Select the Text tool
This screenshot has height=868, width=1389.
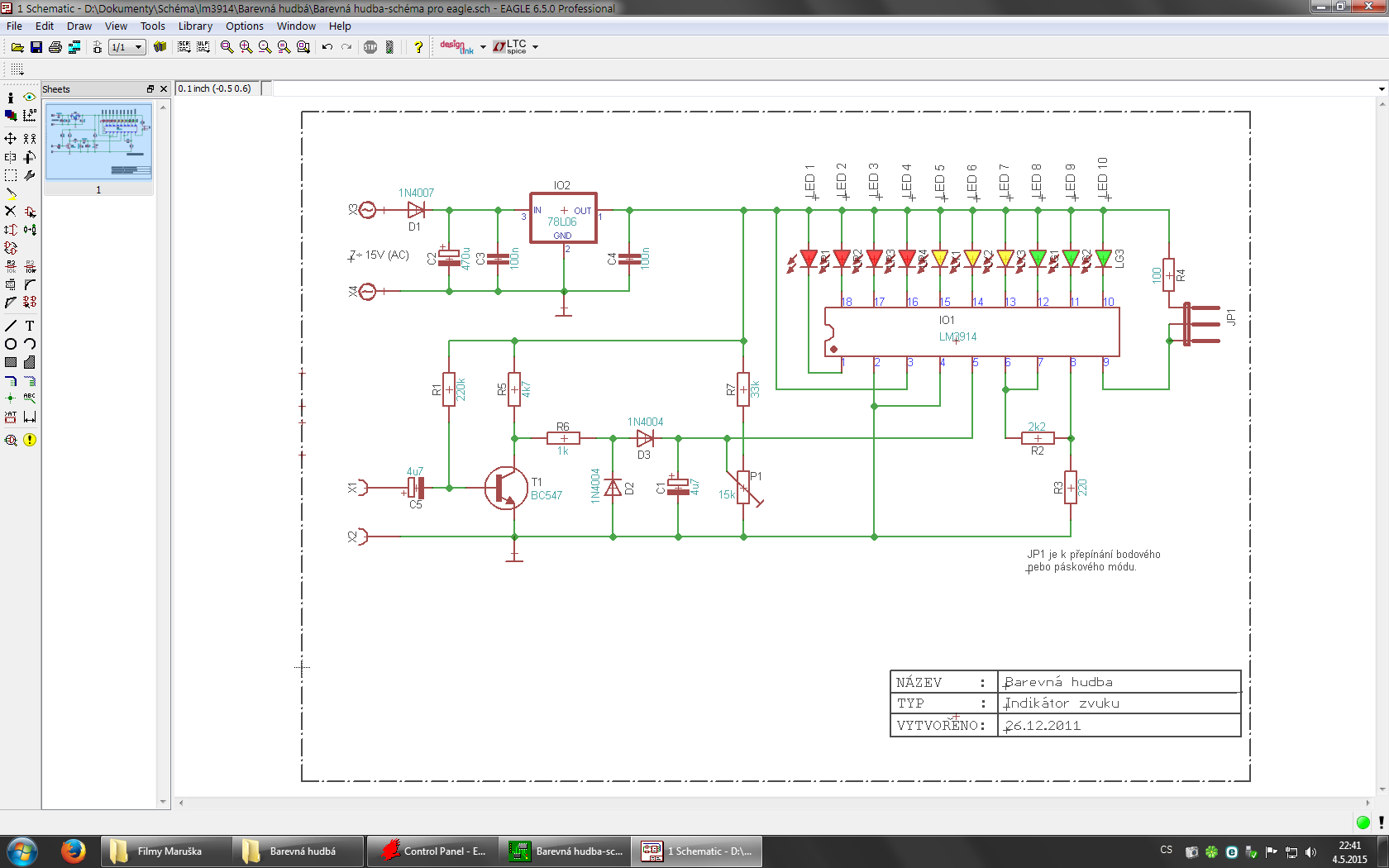[x=30, y=326]
